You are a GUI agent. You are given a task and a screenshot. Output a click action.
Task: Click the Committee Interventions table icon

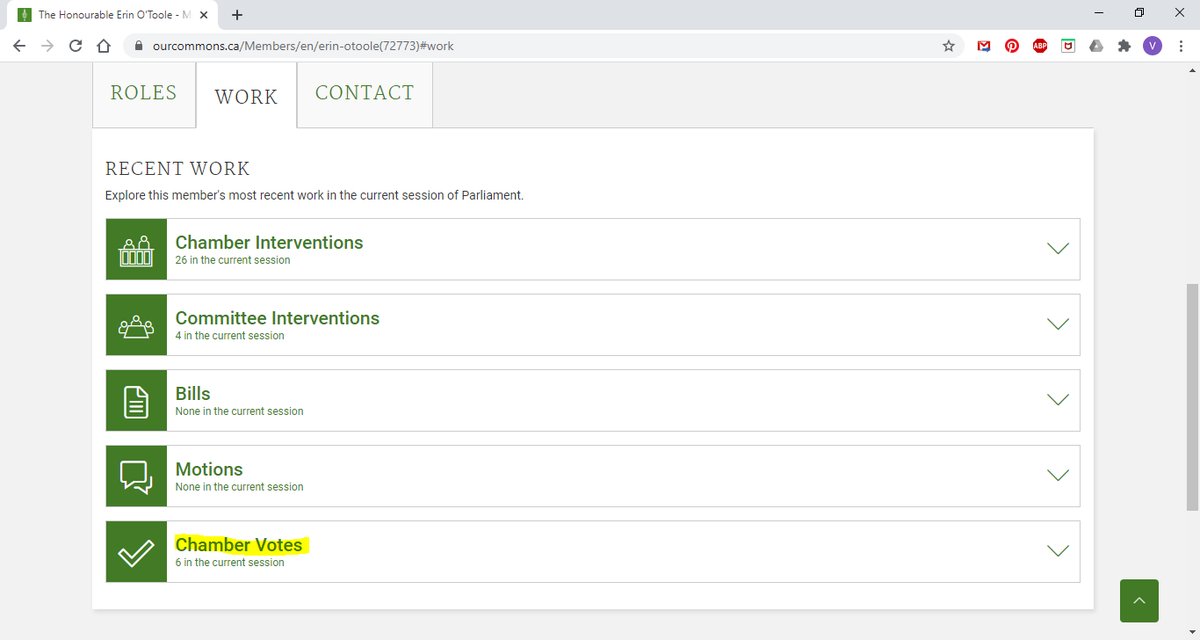click(x=136, y=325)
